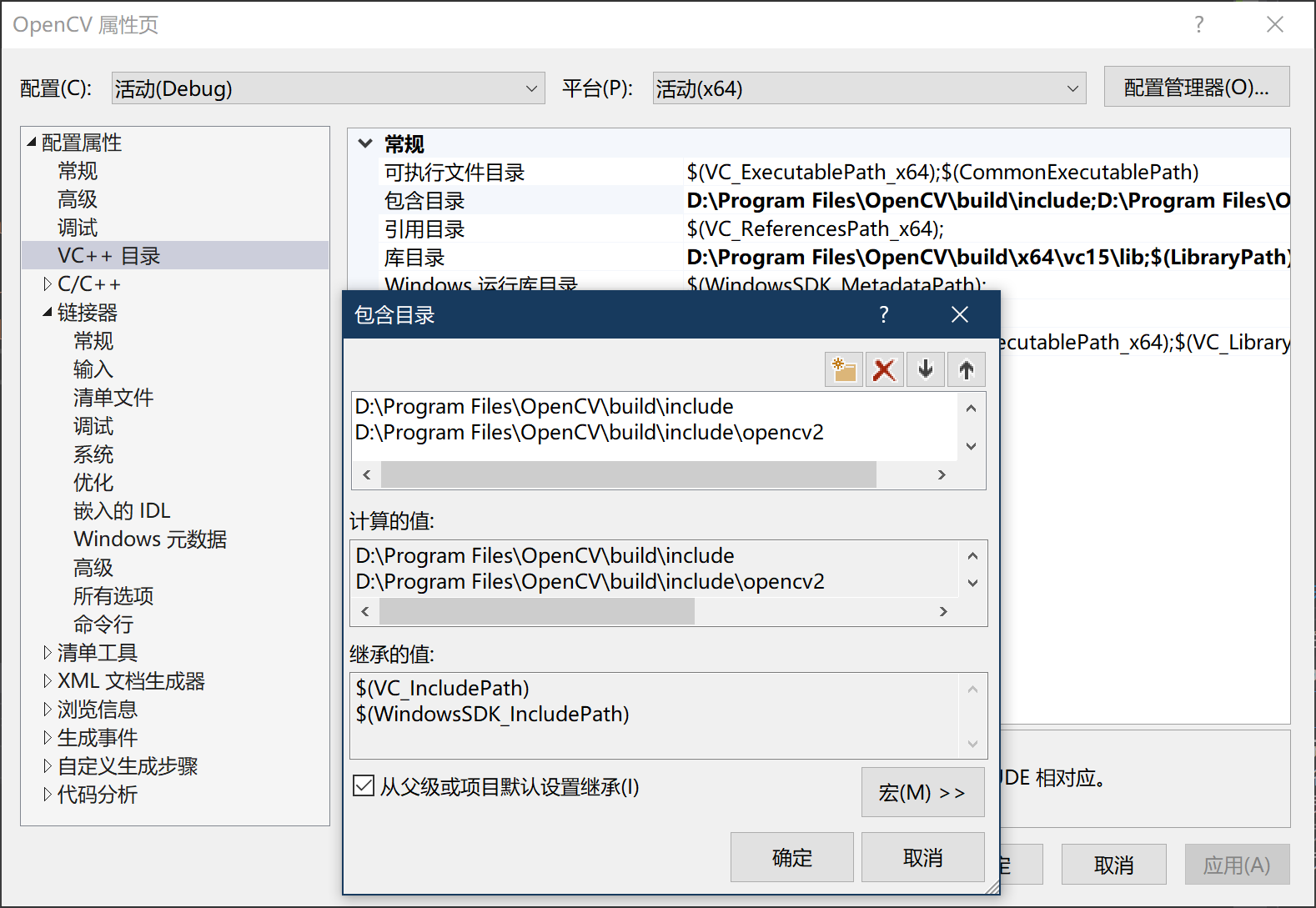
Task: Click up arrow of 计算的值 vertical scrollbar
Action: coord(972,556)
